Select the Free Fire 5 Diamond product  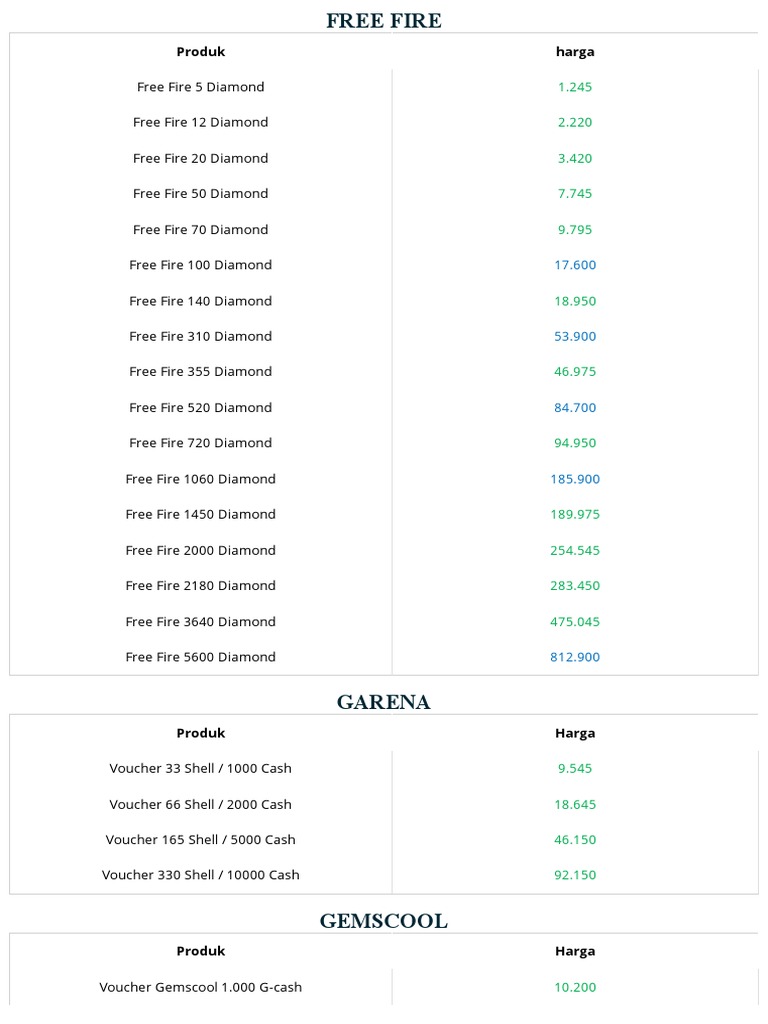point(200,87)
